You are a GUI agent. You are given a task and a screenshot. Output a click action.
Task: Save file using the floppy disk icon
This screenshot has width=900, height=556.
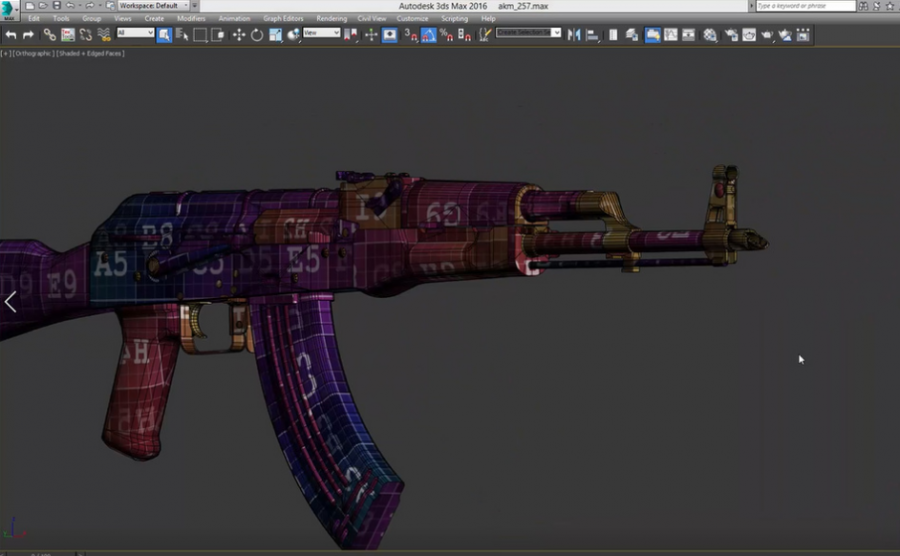coord(56,6)
